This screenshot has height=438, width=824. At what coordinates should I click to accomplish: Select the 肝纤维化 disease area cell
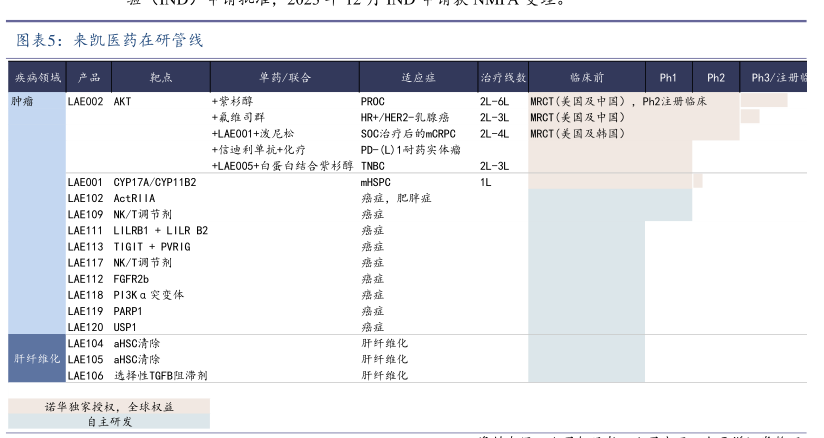36,358
